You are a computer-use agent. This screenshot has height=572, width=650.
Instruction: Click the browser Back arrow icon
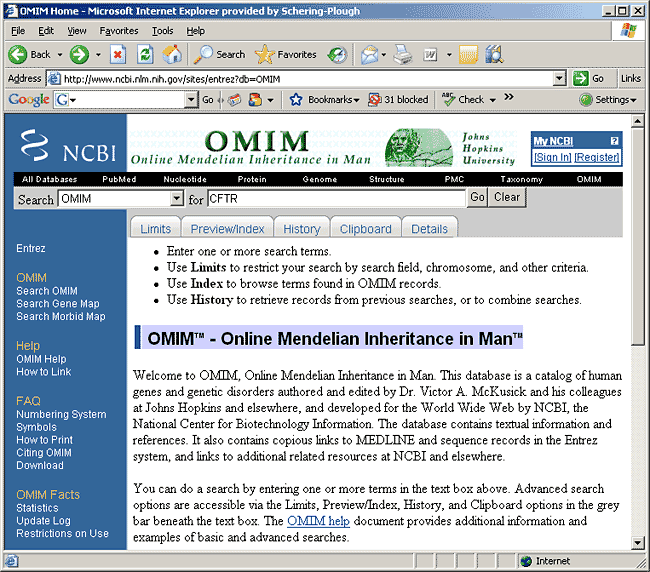[x=17, y=54]
